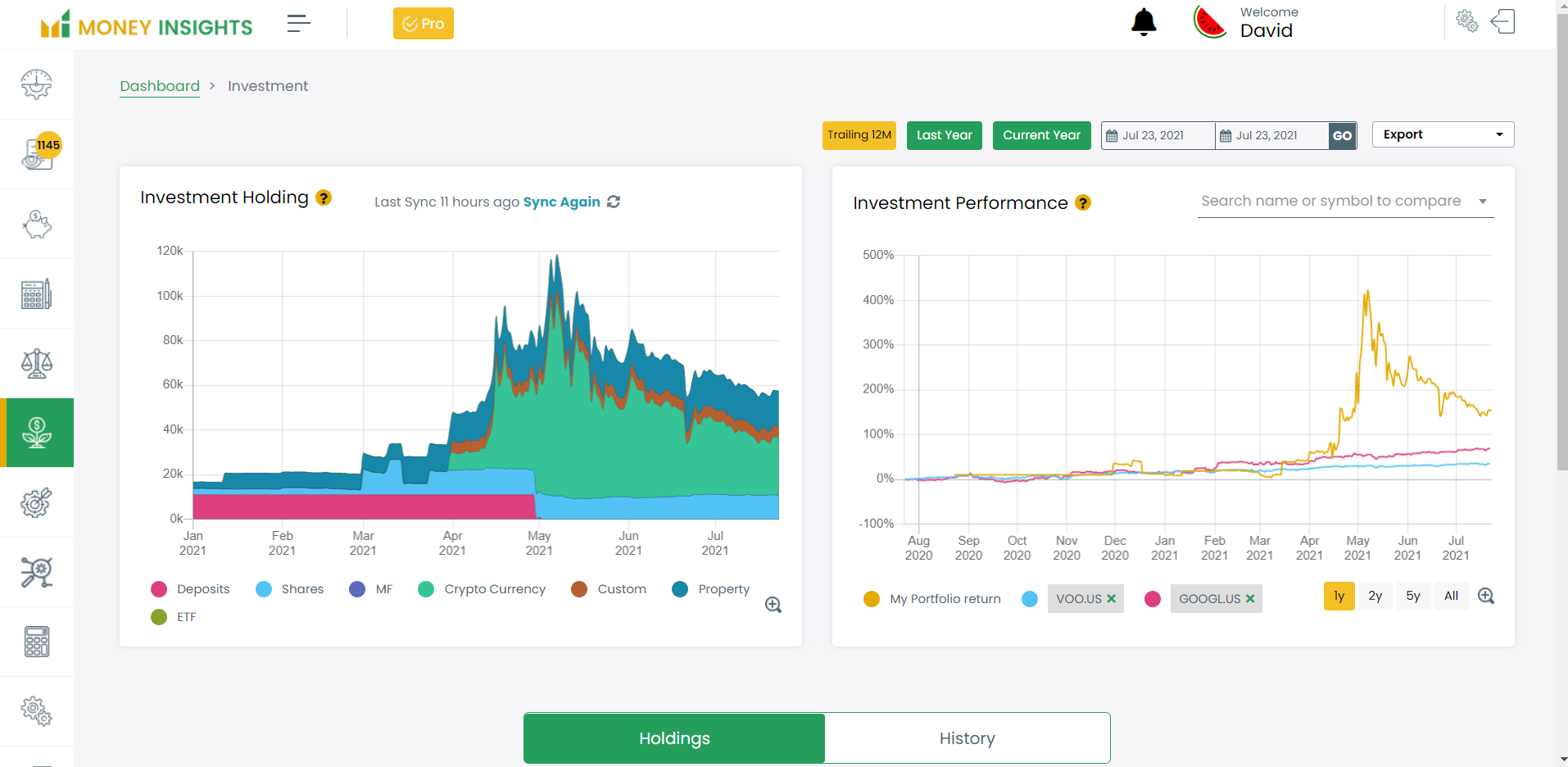Viewport: 1568px width, 767px height.
Task: Click Investment Performance help question icon
Action: [x=1083, y=202]
